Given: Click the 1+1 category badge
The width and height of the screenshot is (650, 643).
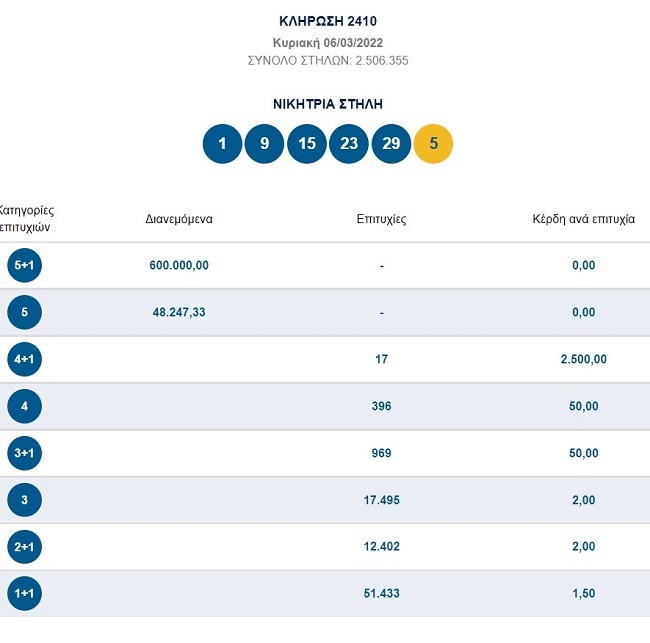Looking at the screenshot, I should (24, 593).
